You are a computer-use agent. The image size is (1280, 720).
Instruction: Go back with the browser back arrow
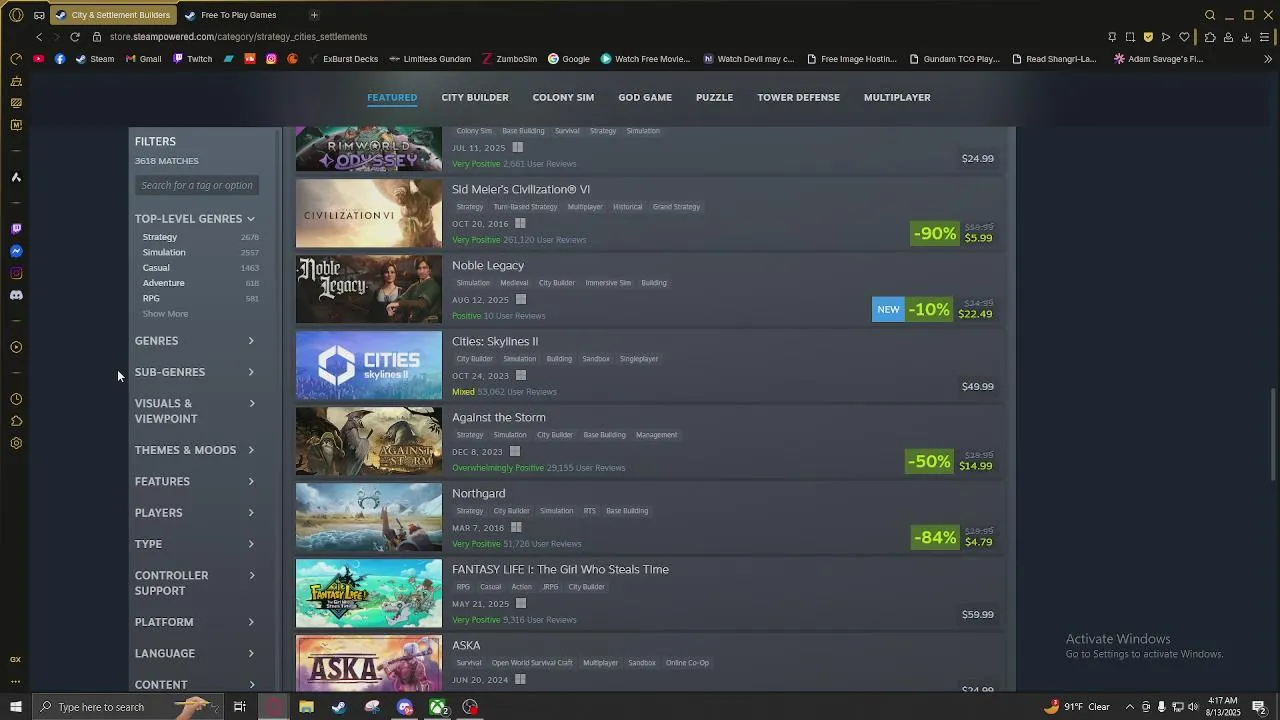pyautogui.click(x=39, y=37)
